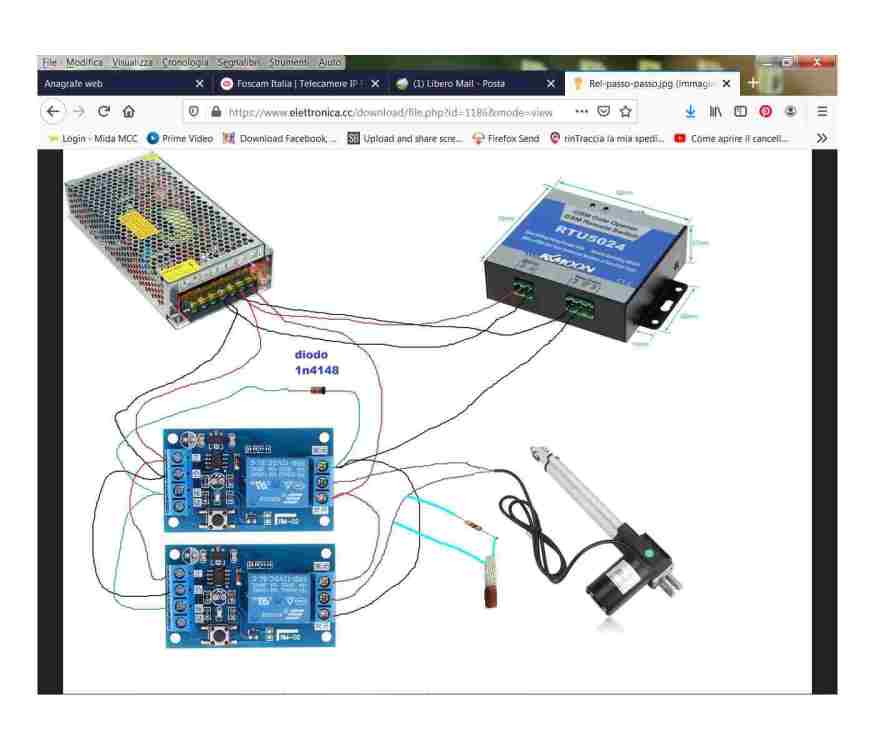The width and height of the screenshot is (875, 750).
Task: Expand the bookmarks overflow chevron
Action: [x=822, y=138]
